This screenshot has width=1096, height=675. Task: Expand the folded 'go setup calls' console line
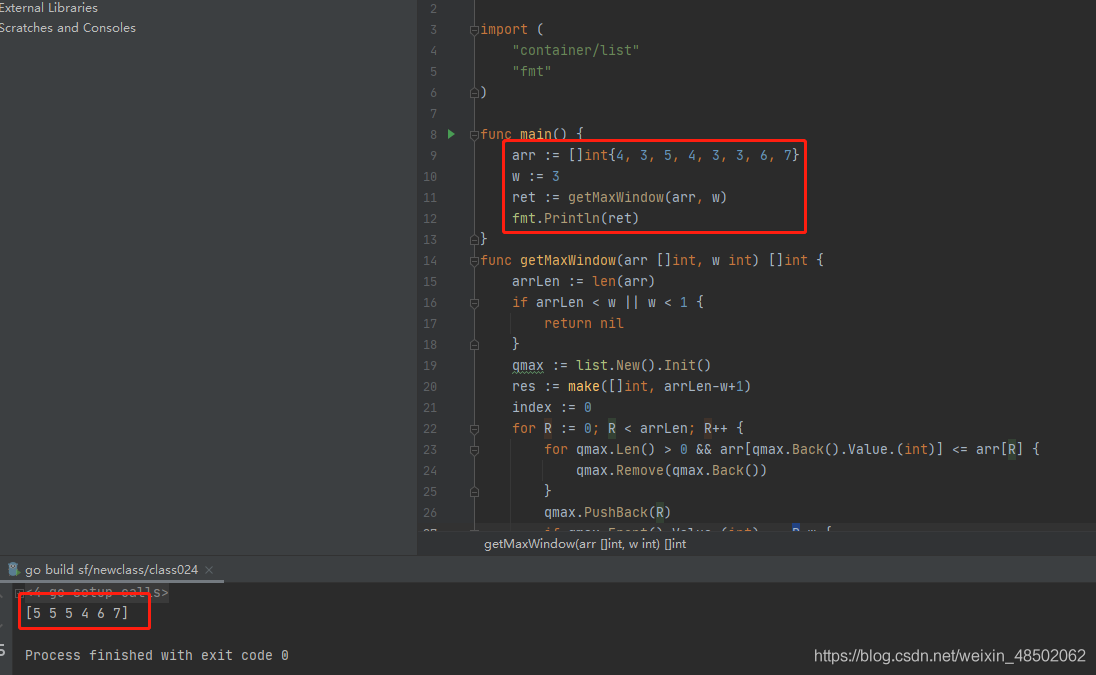(20, 593)
